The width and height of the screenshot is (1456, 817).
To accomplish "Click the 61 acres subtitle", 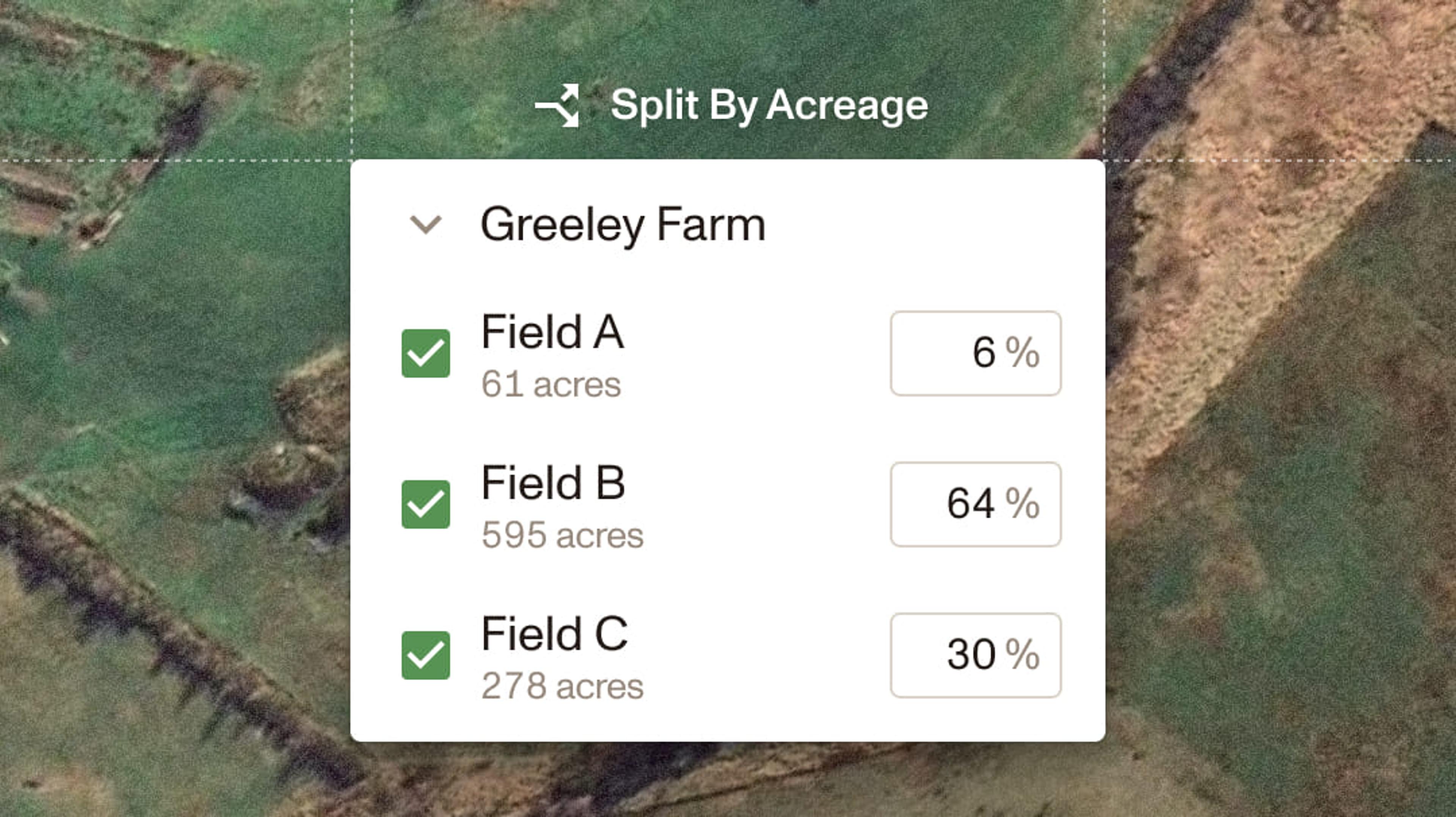I will (x=551, y=385).
